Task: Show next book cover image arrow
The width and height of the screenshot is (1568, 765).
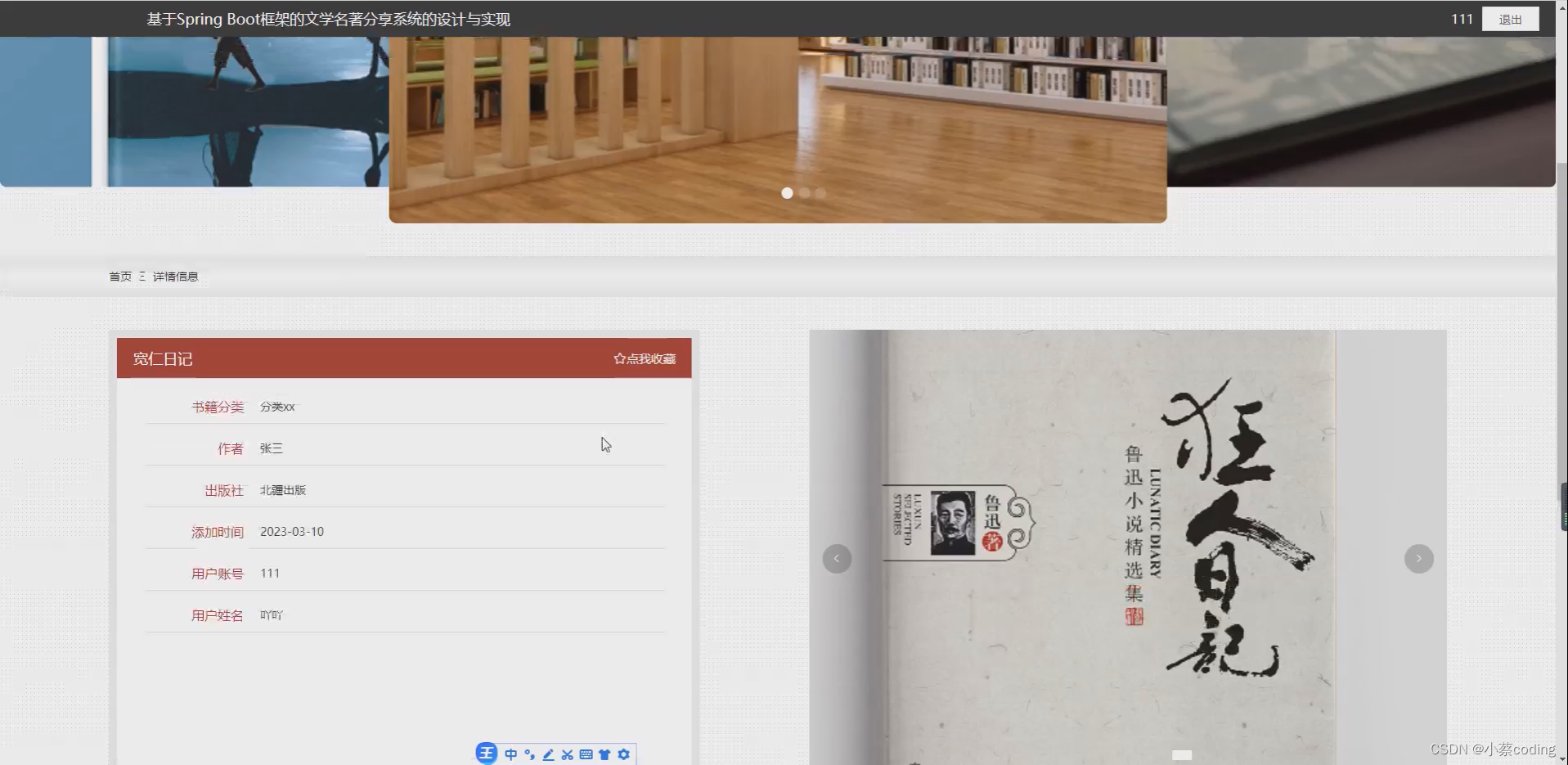Action: tap(1419, 559)
